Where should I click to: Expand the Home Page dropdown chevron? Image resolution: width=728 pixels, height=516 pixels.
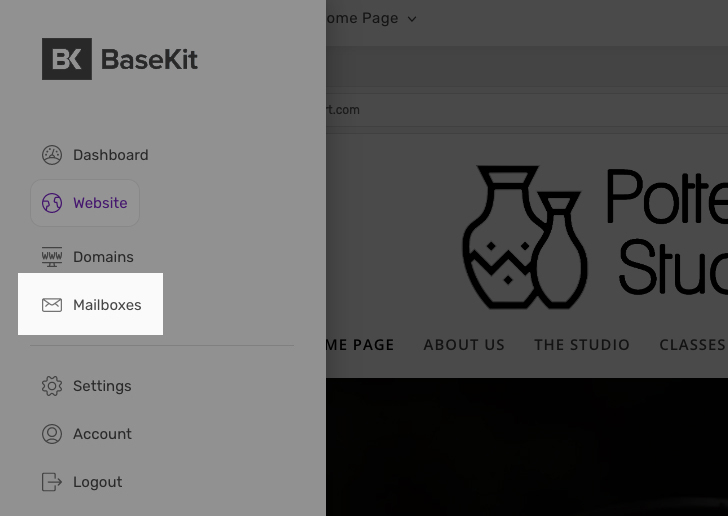coord(412,19)
